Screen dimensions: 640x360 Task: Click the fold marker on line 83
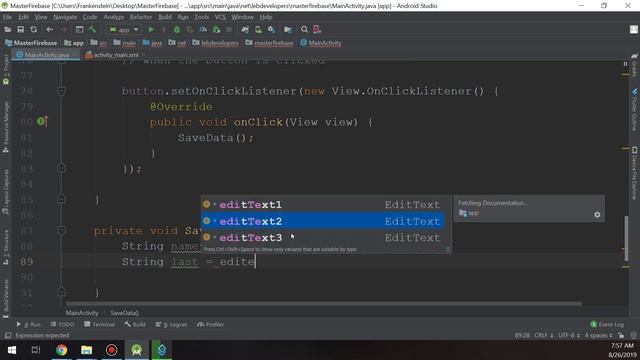tap(62, 168)
